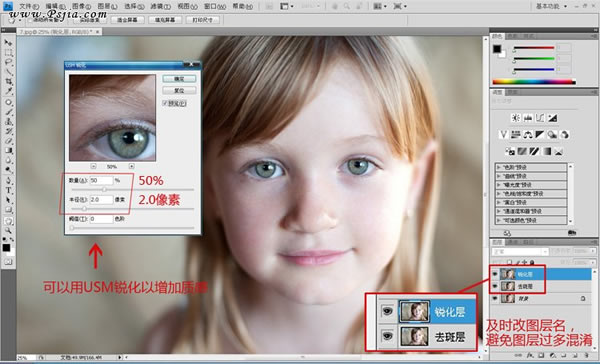Select the Lasso tool
Screen dimensions: 600x364
pos(8,62)
